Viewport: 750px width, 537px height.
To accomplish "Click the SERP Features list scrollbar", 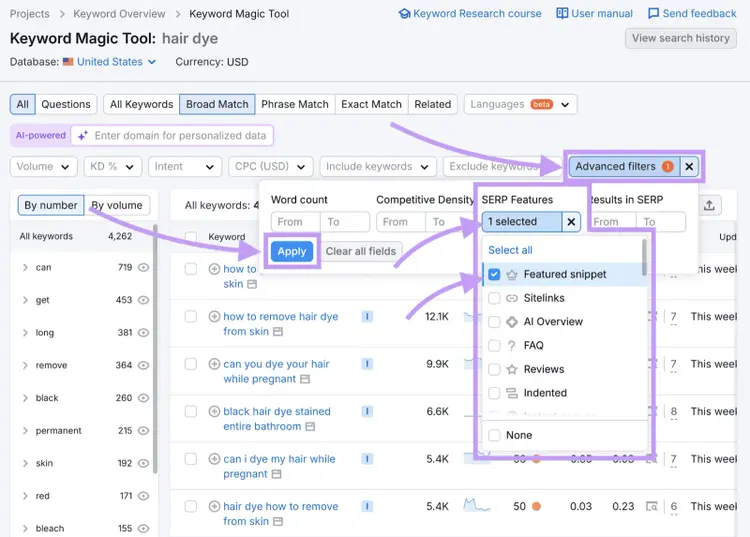I will click(x=644, y=257).
